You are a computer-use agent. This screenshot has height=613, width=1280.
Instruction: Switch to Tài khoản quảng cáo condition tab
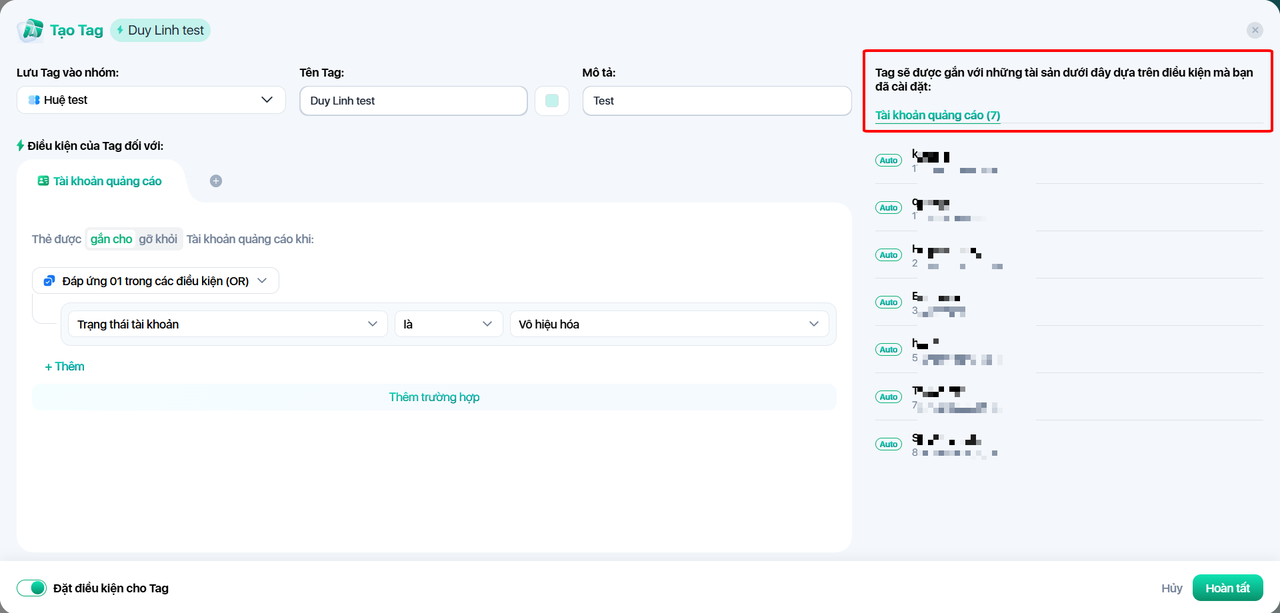pyautogui.click(x=100, y=181)
